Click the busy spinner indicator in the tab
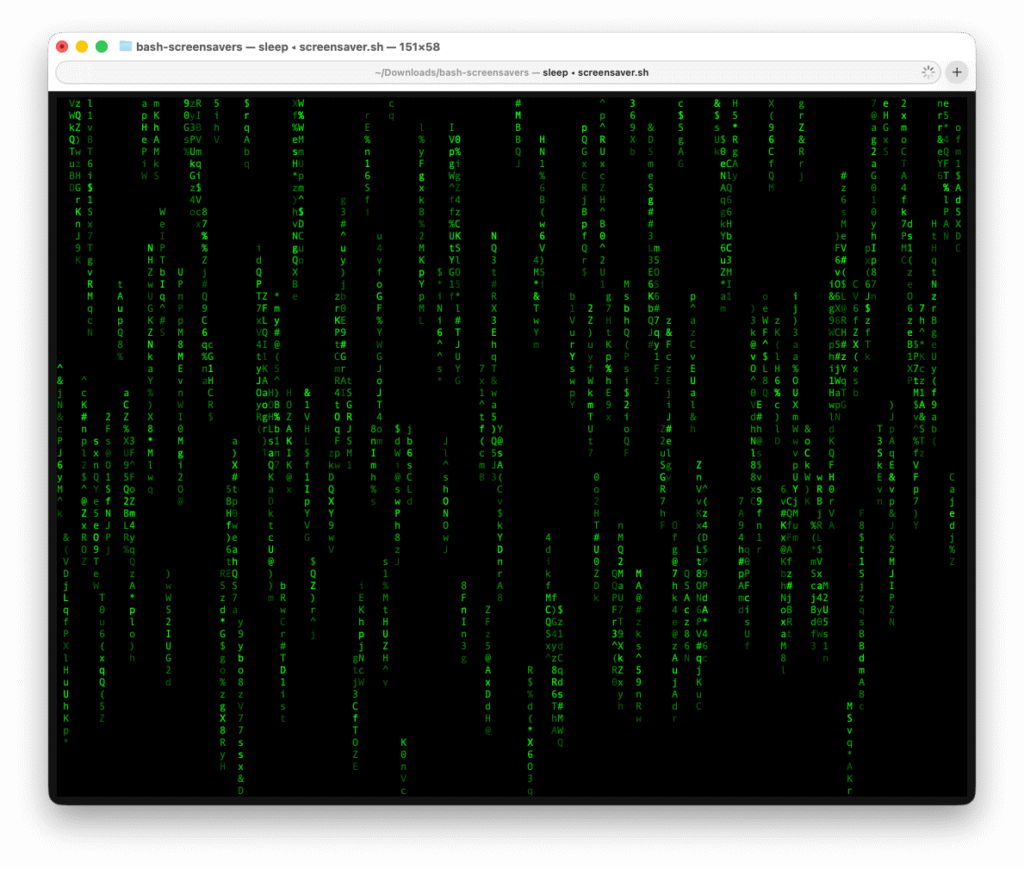Image resolution: width=1024 pixels, height=869 pixels. 928,72
